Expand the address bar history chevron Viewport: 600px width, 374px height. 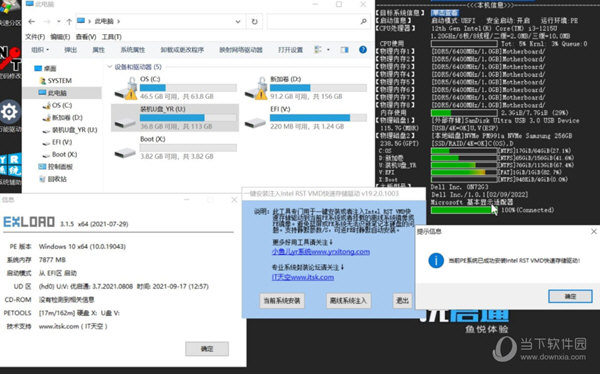click(x=238, y=21)
